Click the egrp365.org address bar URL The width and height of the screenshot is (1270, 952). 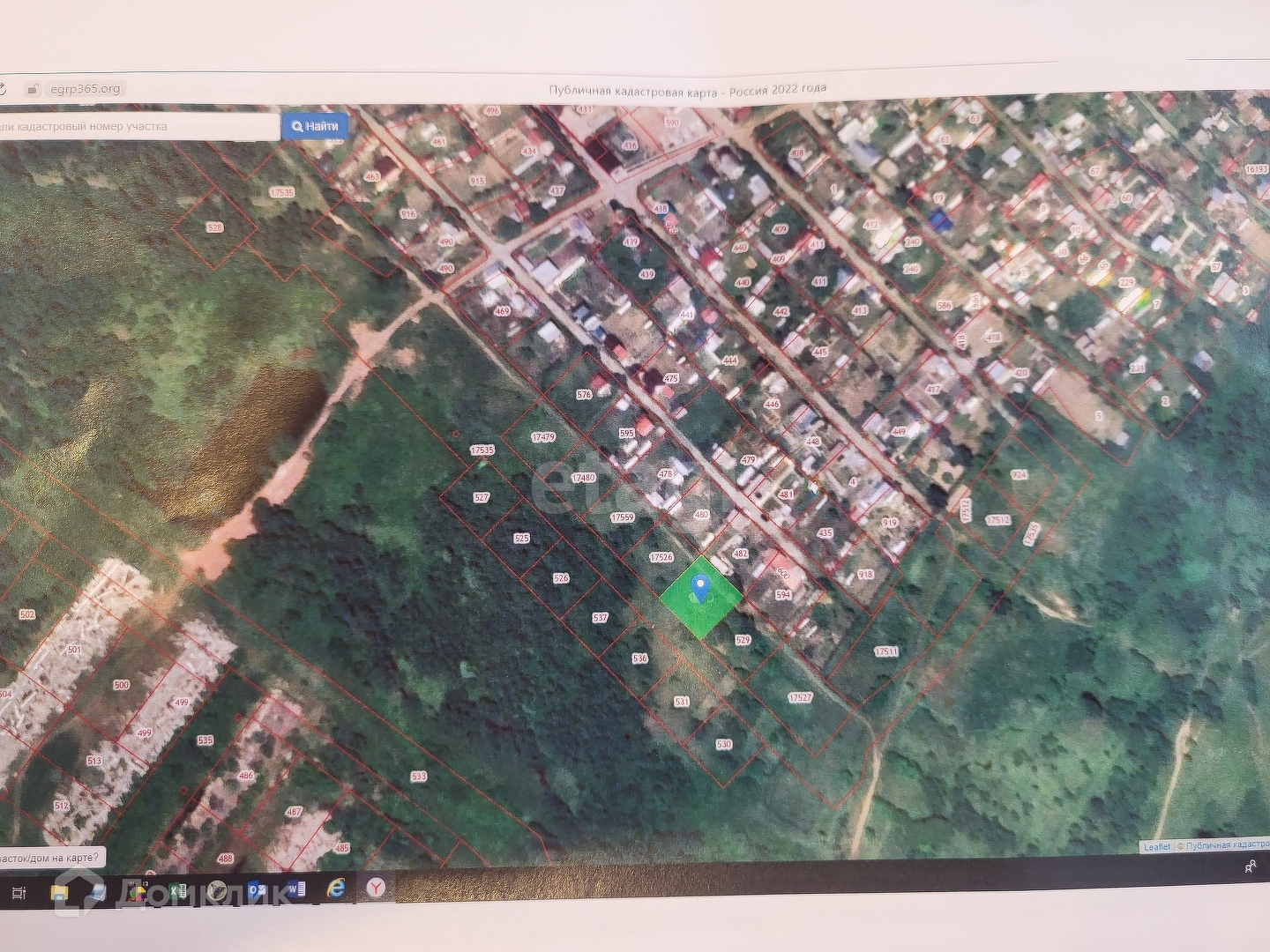[x=85, y=89]
